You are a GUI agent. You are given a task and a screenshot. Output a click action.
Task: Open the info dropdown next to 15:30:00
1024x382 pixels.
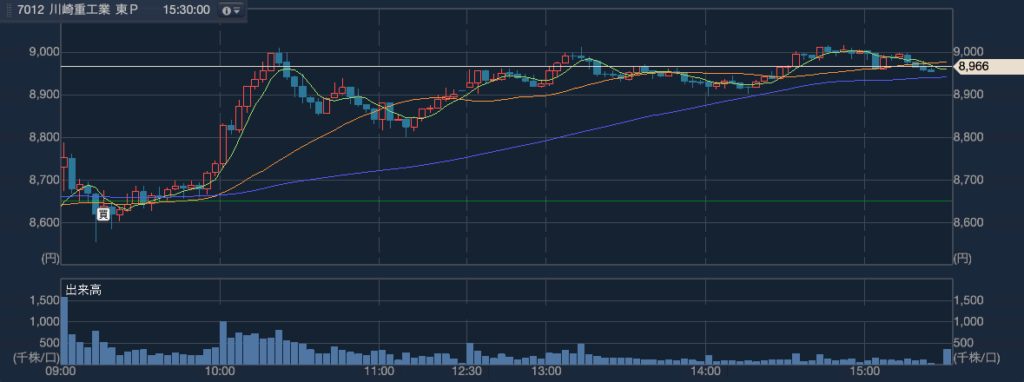[230, 10]
